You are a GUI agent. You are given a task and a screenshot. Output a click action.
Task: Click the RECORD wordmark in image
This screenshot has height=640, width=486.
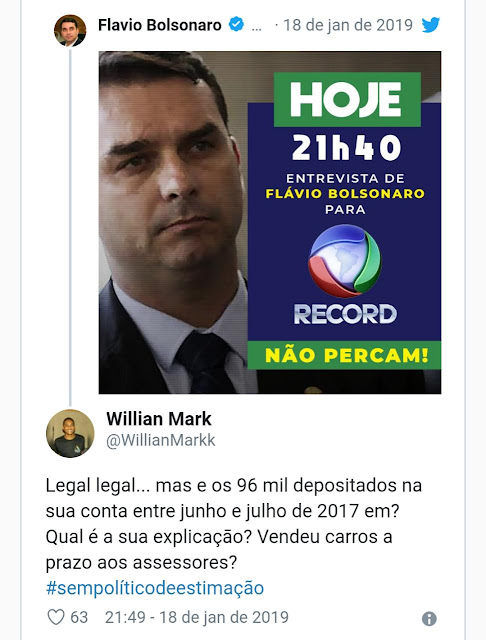coord(345,314)
